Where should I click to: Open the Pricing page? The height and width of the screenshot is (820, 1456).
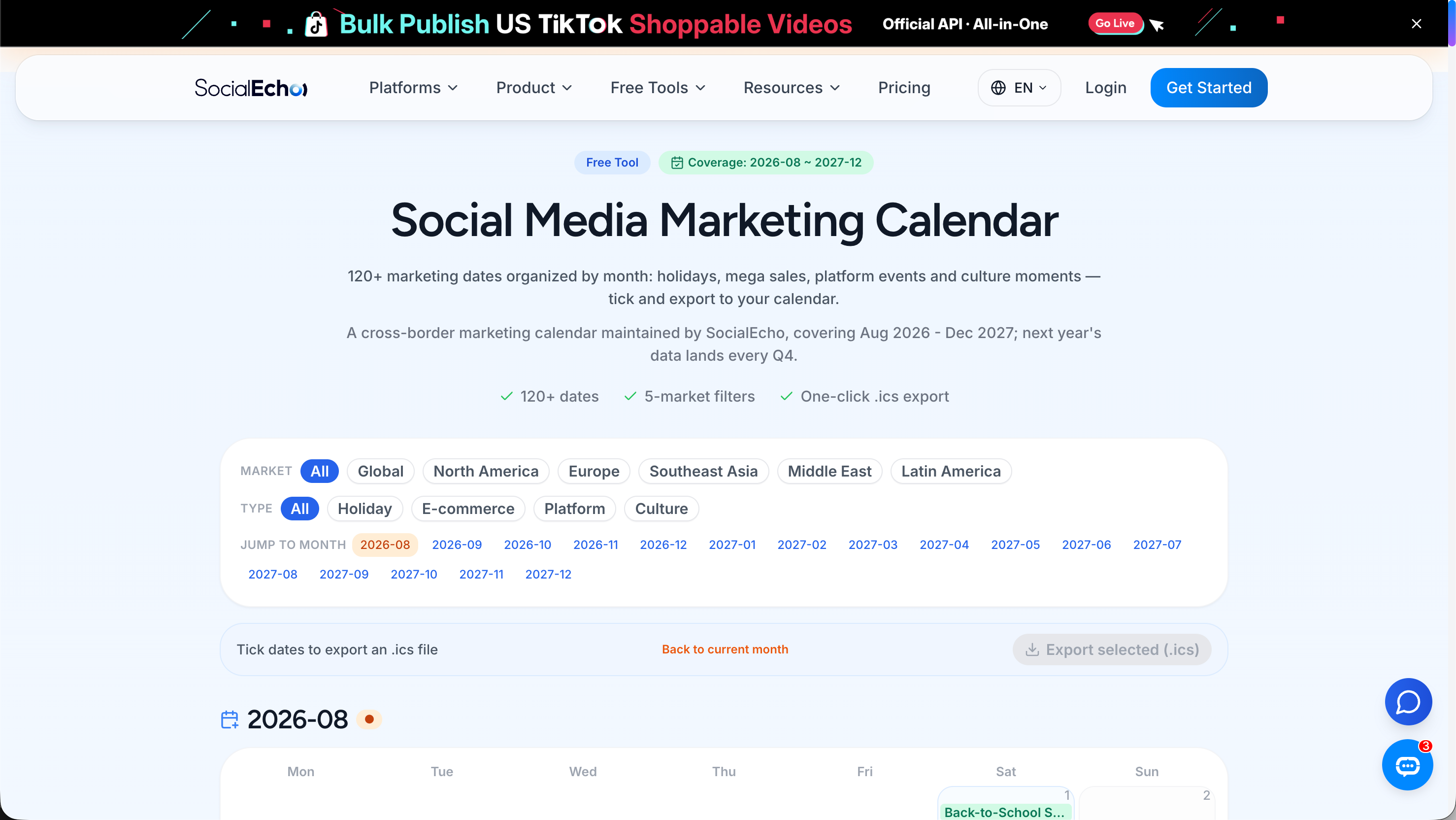904,88
